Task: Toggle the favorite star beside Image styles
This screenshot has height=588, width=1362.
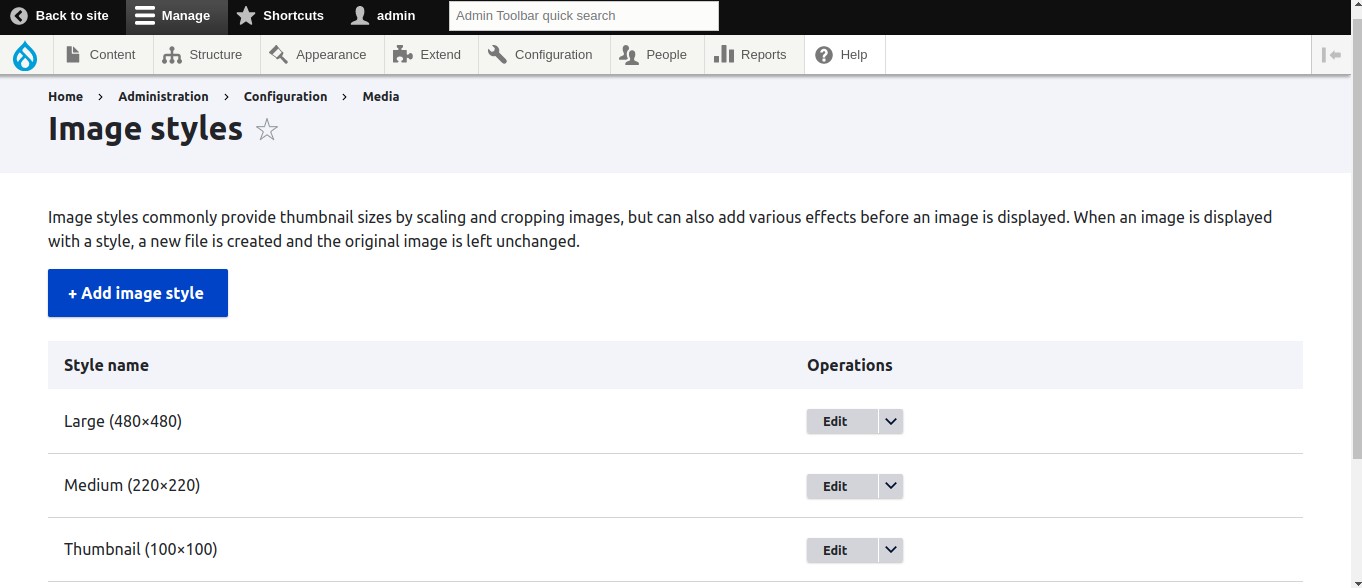Action: click(266, 129)
